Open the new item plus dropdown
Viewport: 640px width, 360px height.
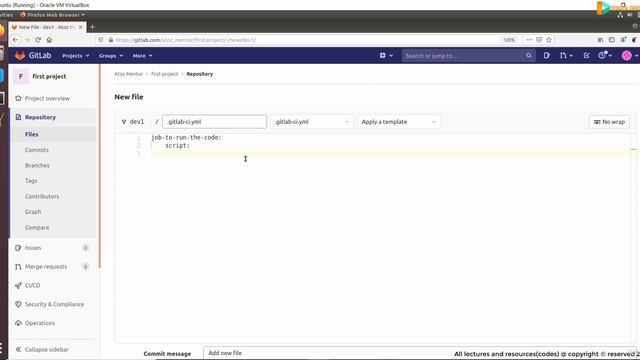click(x=386, y=56)
